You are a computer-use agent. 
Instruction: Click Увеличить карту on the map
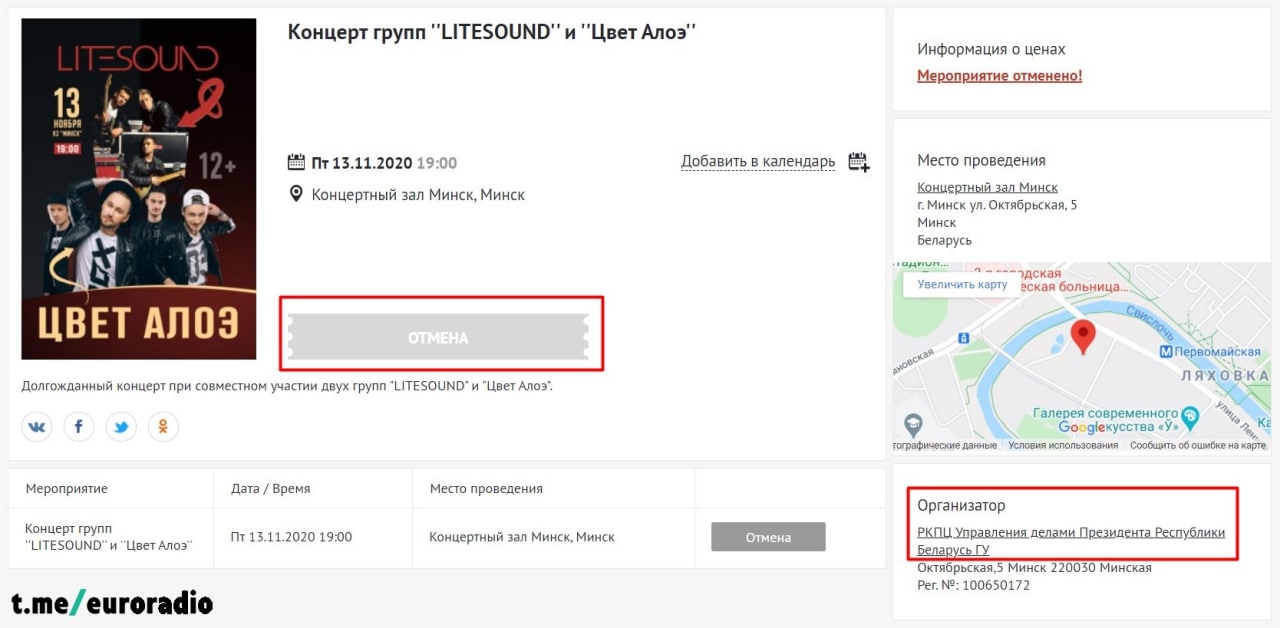[962, 284]
